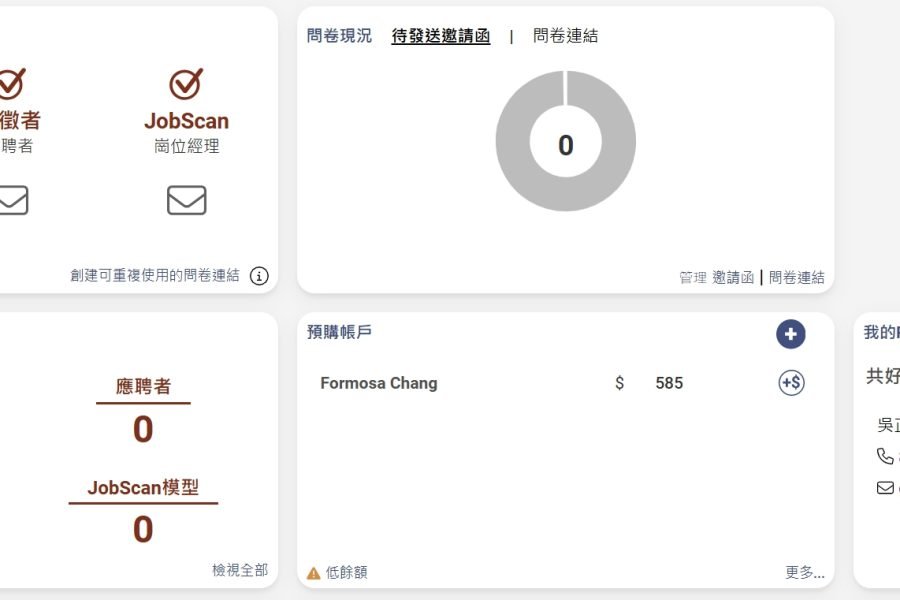
Task: Select the Formosa Chang account row
Action: (x=562, y=383)
